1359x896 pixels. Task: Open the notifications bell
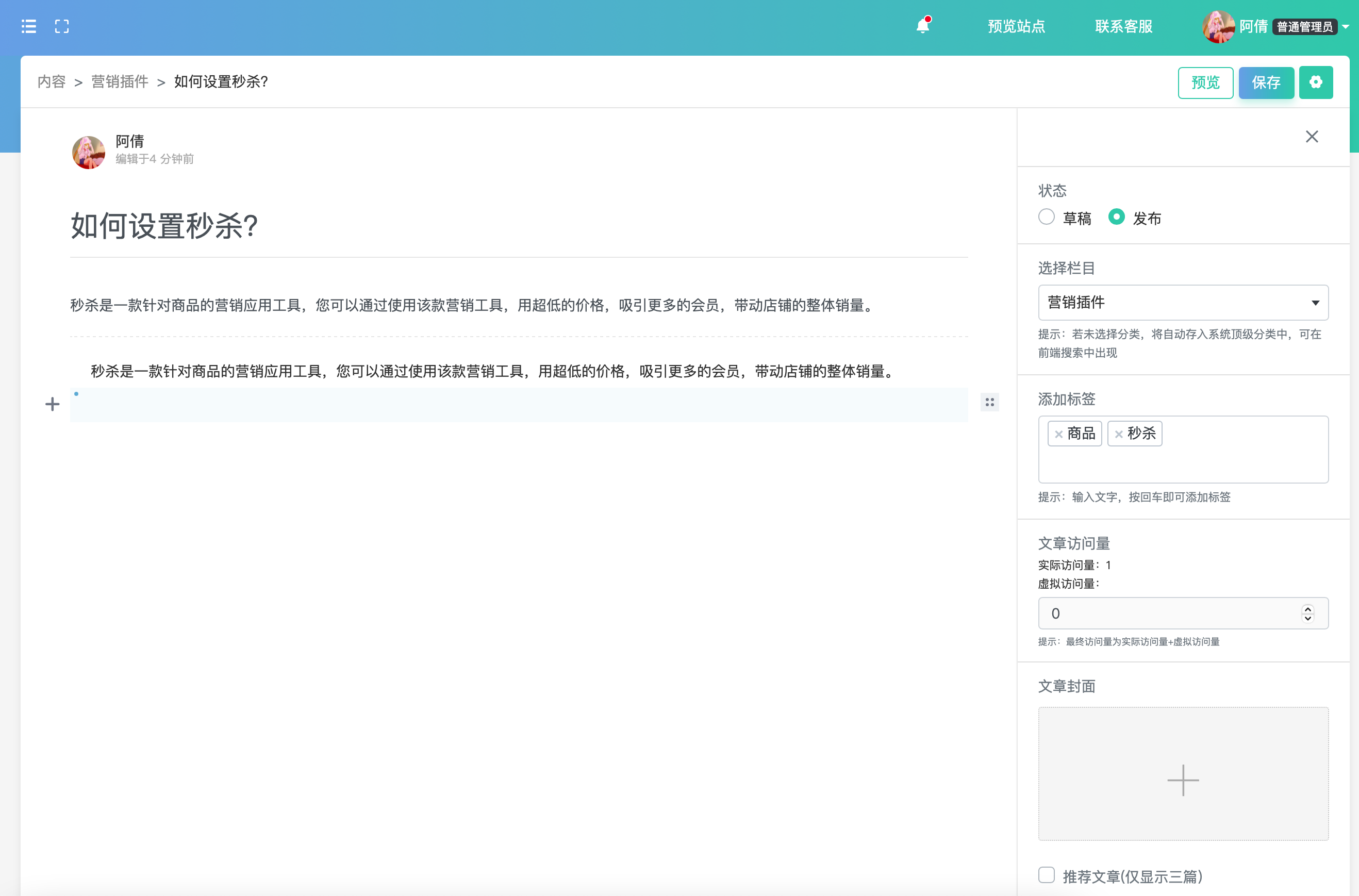923,25
